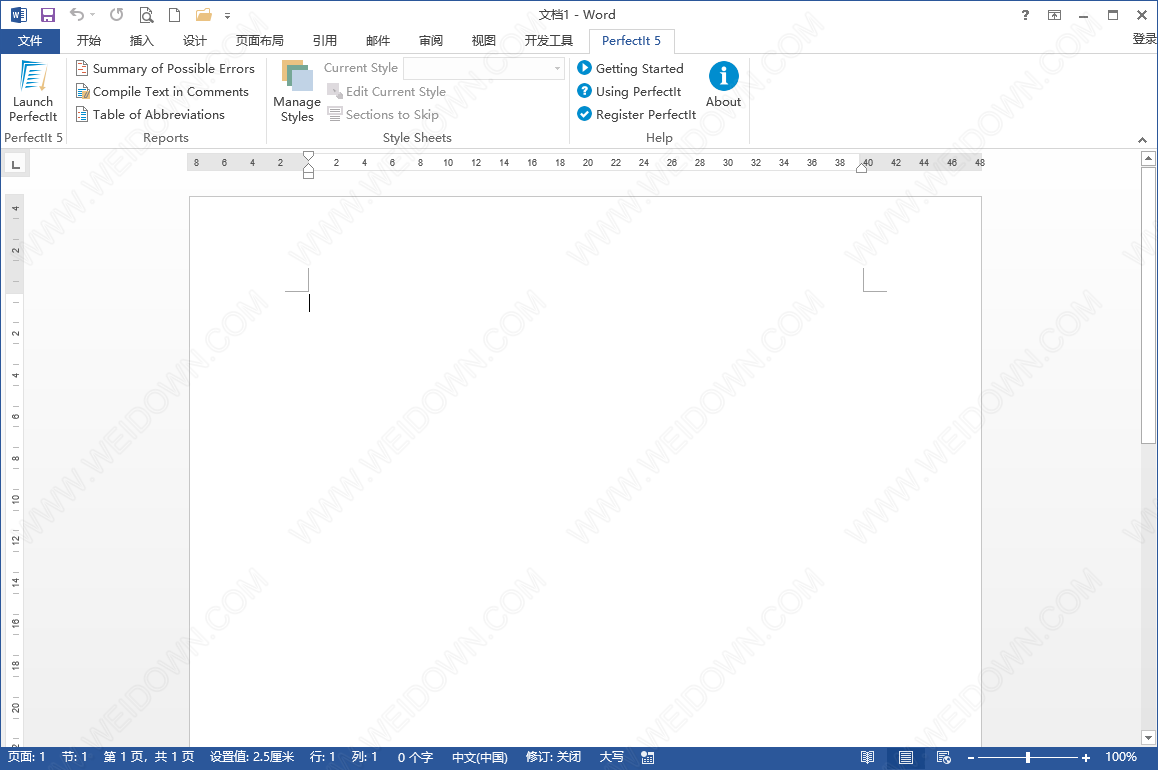
Task: Open Word Help question mark
Action: pos(1025,15)
